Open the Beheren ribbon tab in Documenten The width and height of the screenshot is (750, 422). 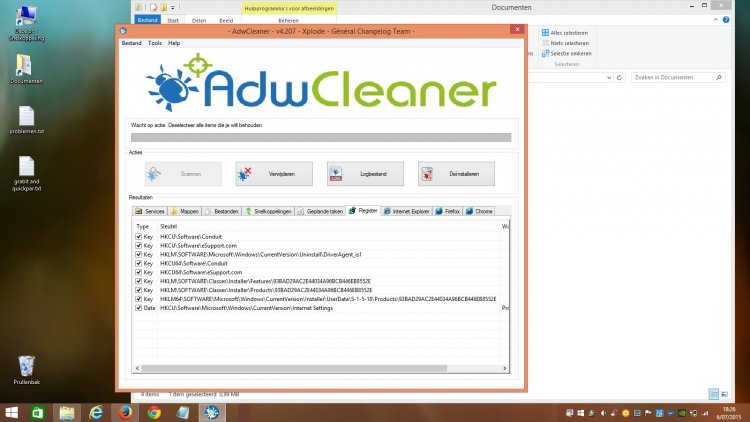288,21
